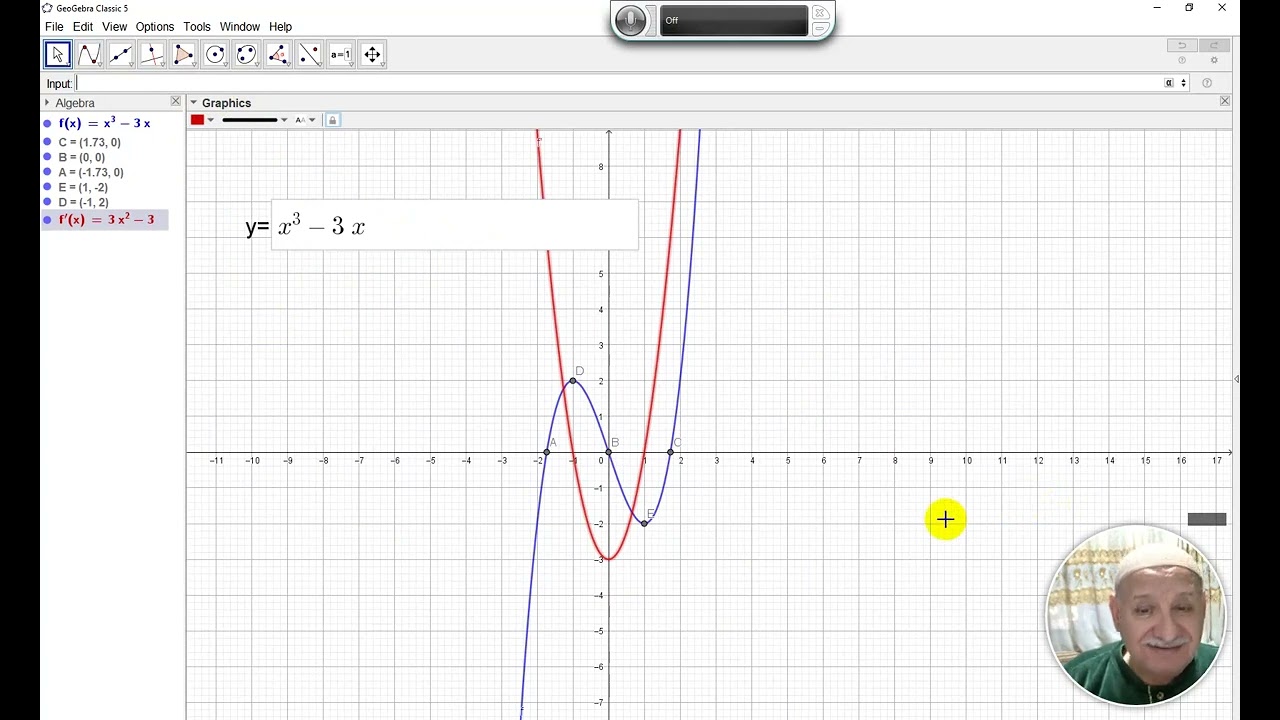Select the Move arrow tool
Screen dimensions: 1280x720
[x=57, y=54]
